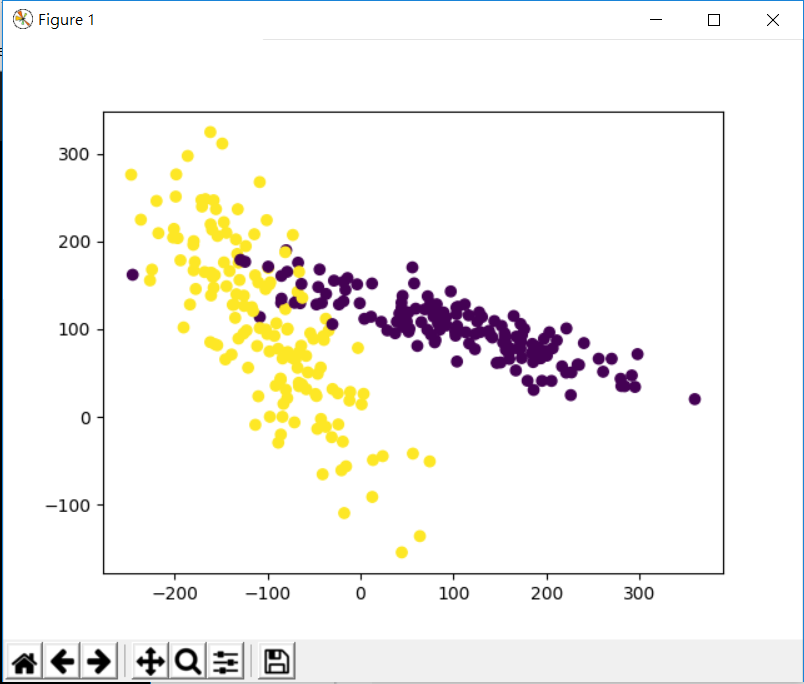804x684 pixels.
Task: Click the isolated purple point at far left
Action: point(133,274)
